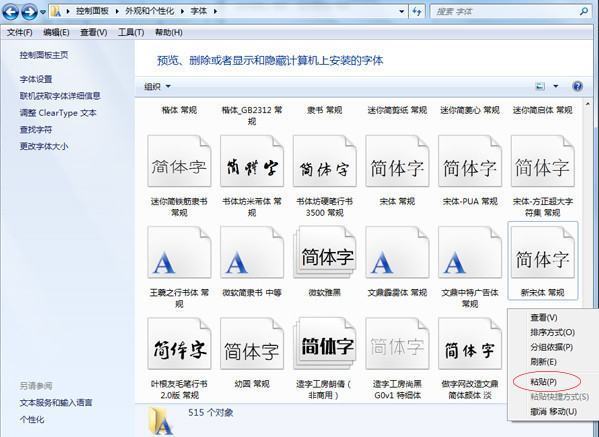Select the 文鼎霹雳体 常规 font icon

tap(397, 252)
